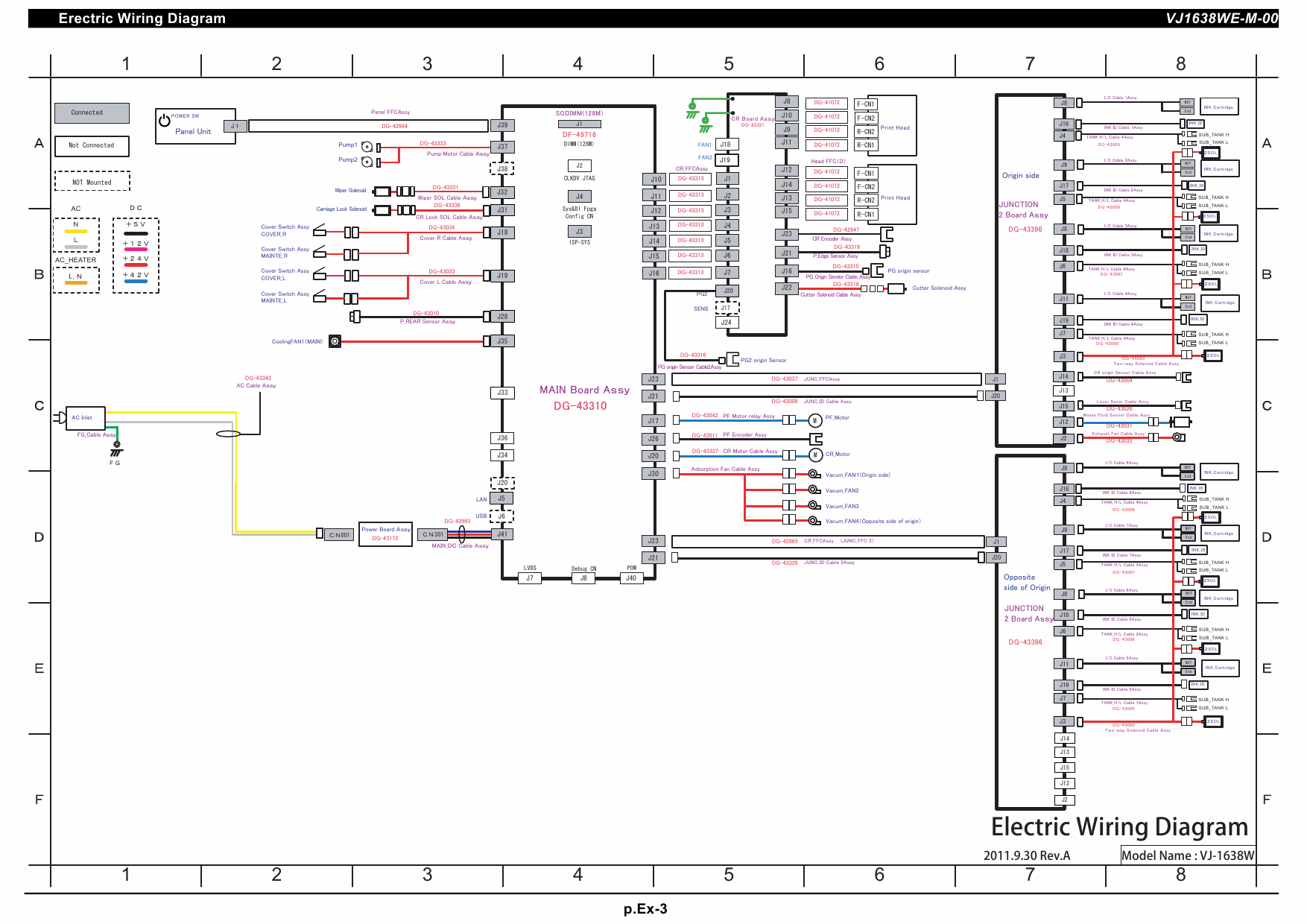The height and width of the screenshot is (924, 1307).
Task: Click the "p.Ex-3" page number
Action: [x=645, y=909]
